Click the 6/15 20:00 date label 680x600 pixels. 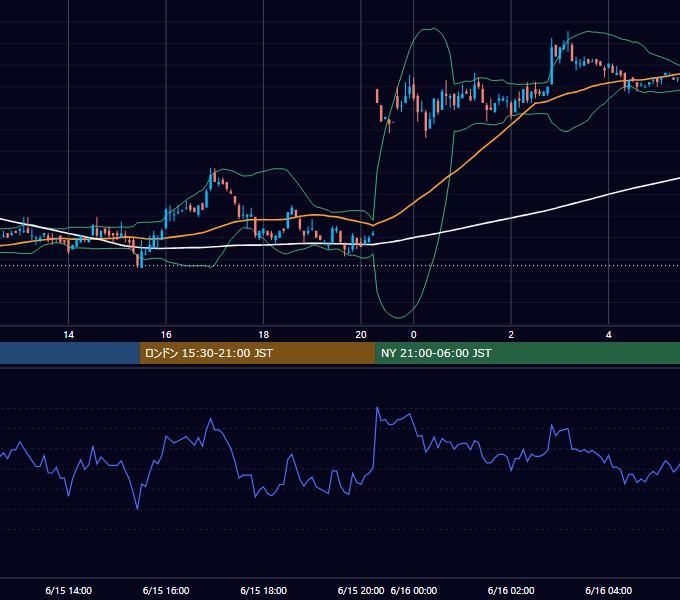361,590
